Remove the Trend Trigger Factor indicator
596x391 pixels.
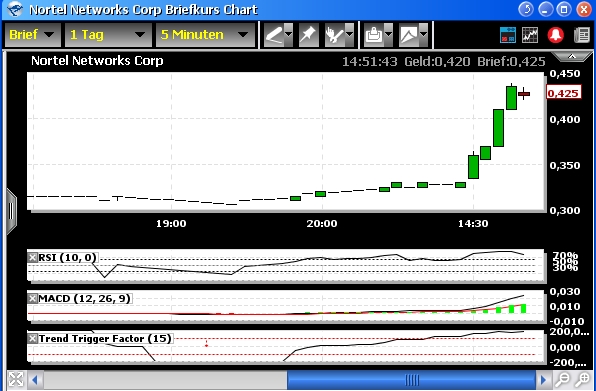click(33, 339)
